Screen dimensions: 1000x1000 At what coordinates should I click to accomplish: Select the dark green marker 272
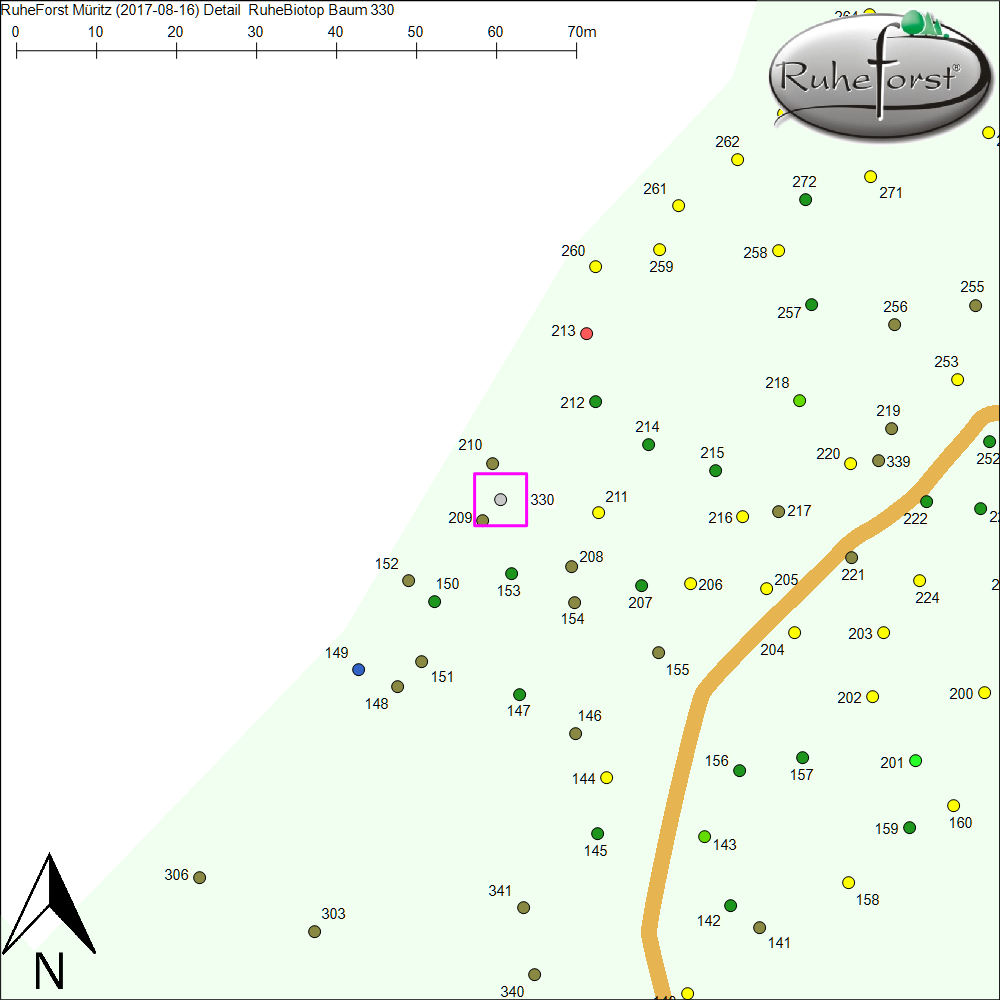806,200
